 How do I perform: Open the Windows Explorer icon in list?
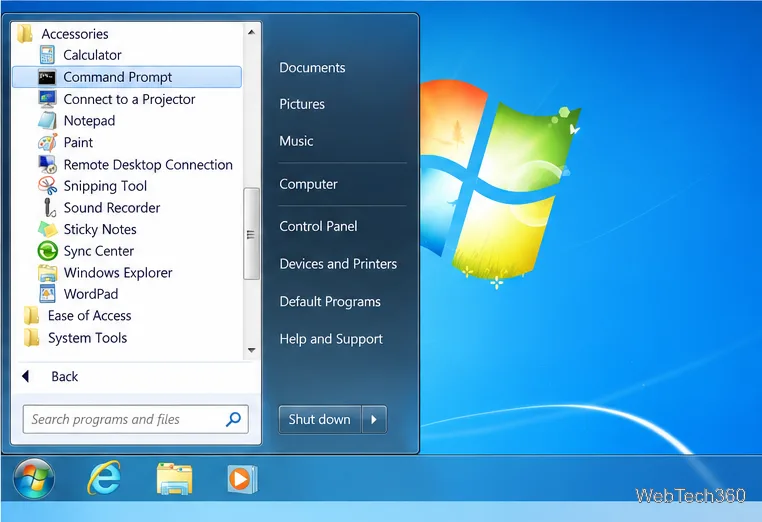click(47, 273)
